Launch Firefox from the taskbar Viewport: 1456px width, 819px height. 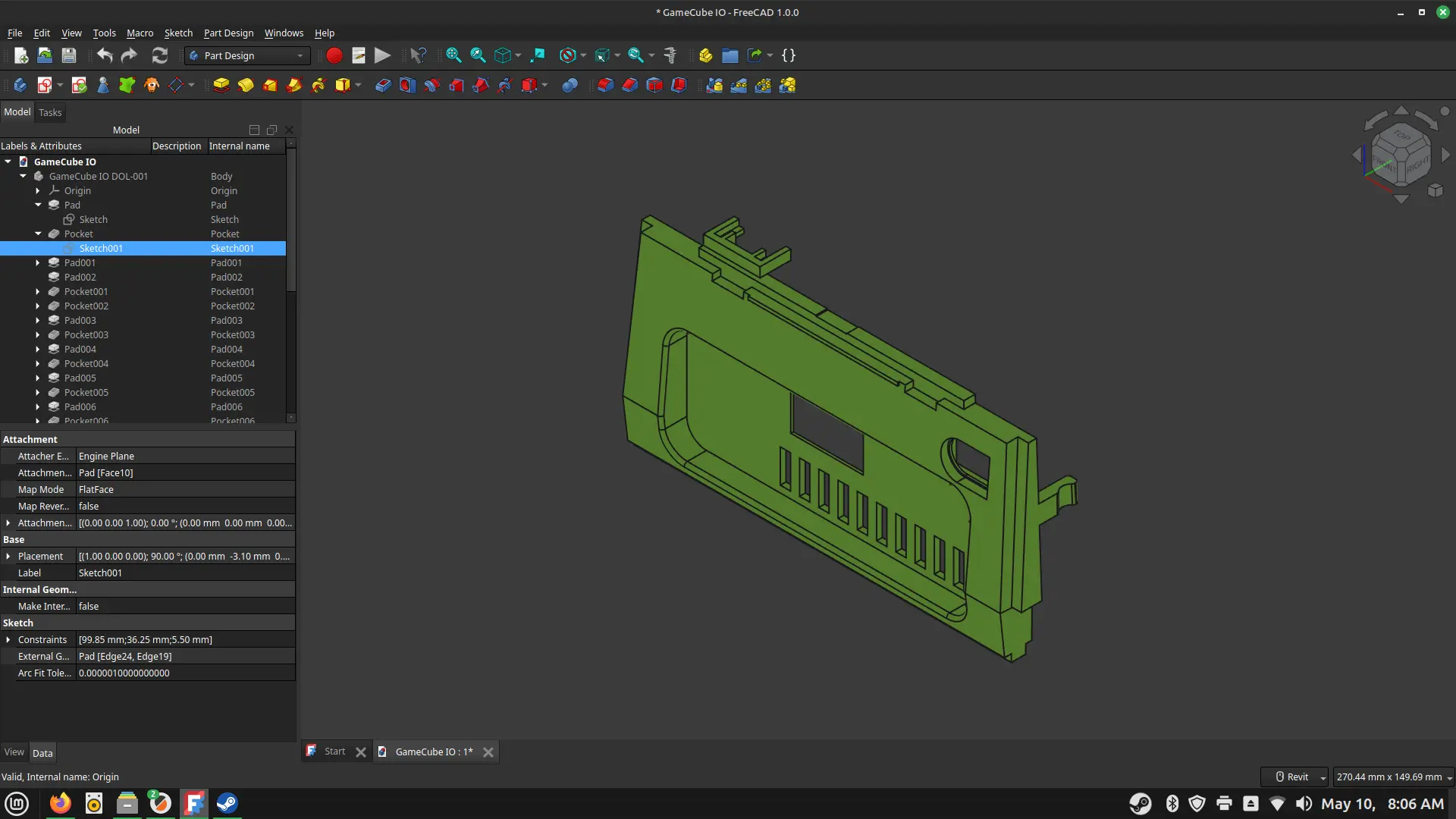(x=61, y=803)
